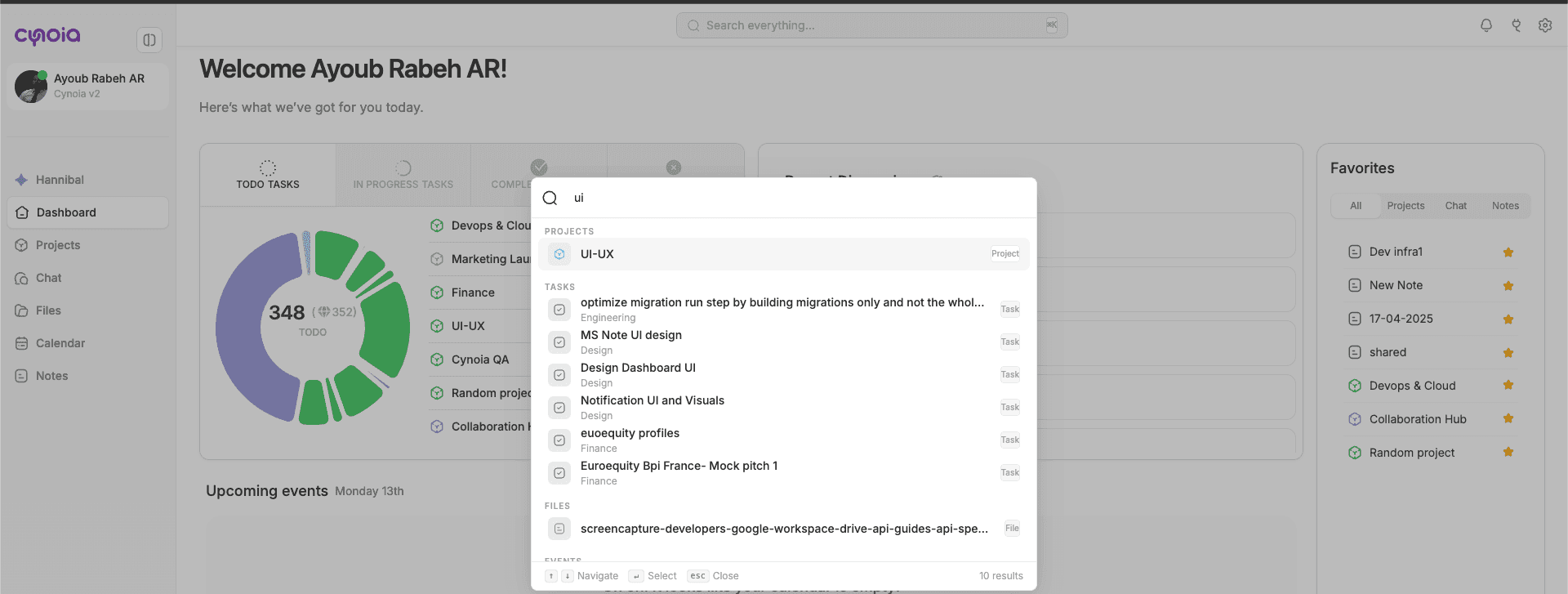Screen dimensions: 1568x594
Task: Click the Navigate up arrow key hint
Action: (551, 576)
